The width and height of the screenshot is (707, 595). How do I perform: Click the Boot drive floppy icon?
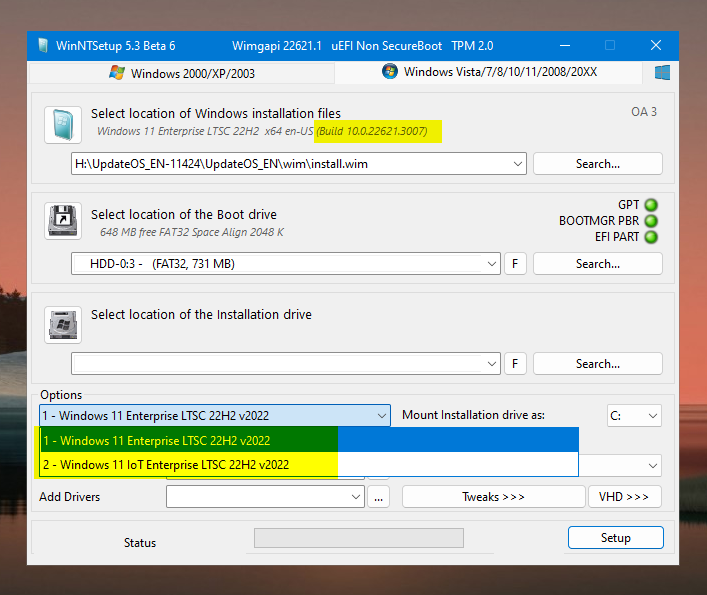point(63,221)
